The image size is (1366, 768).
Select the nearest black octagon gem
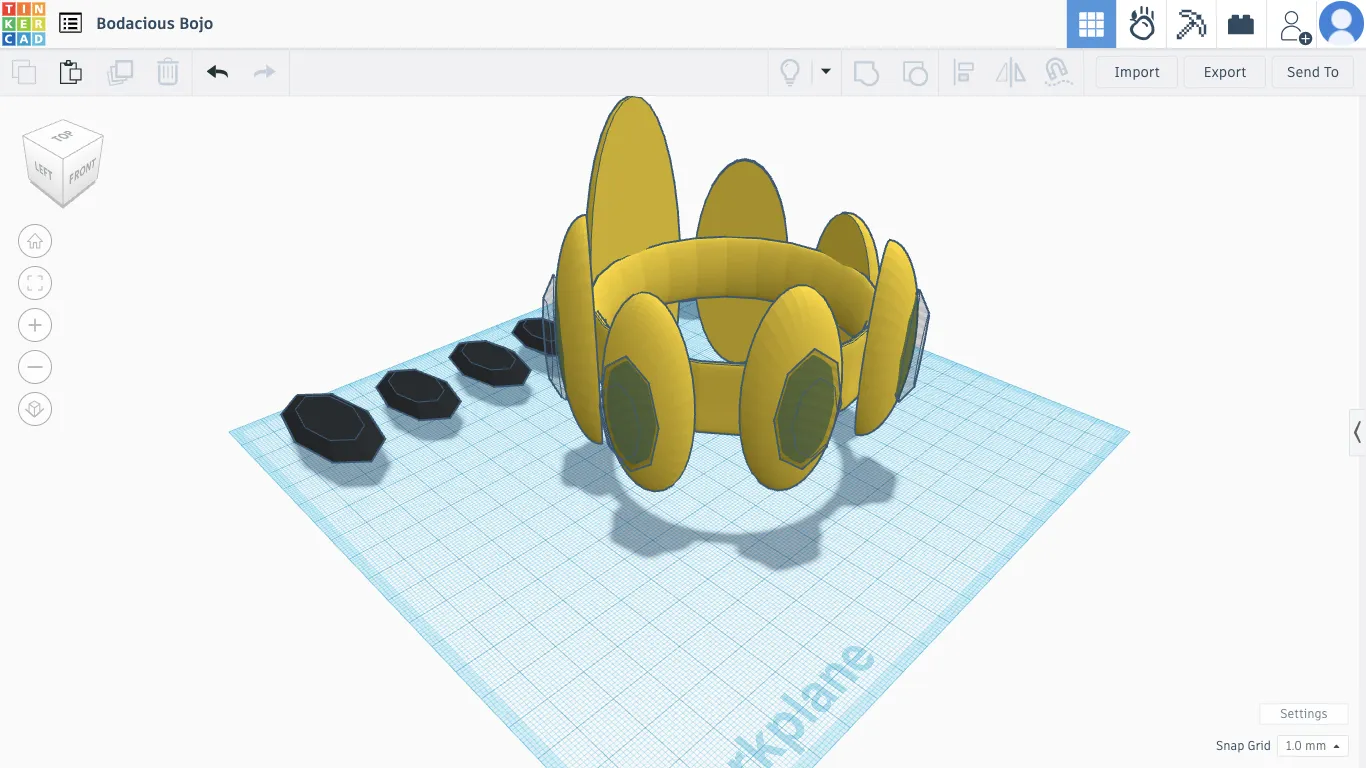[332, 428]
